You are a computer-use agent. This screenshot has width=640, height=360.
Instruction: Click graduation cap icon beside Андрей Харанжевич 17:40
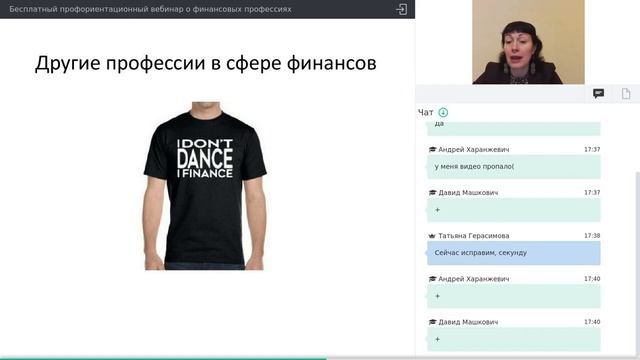tap(432, 279)
